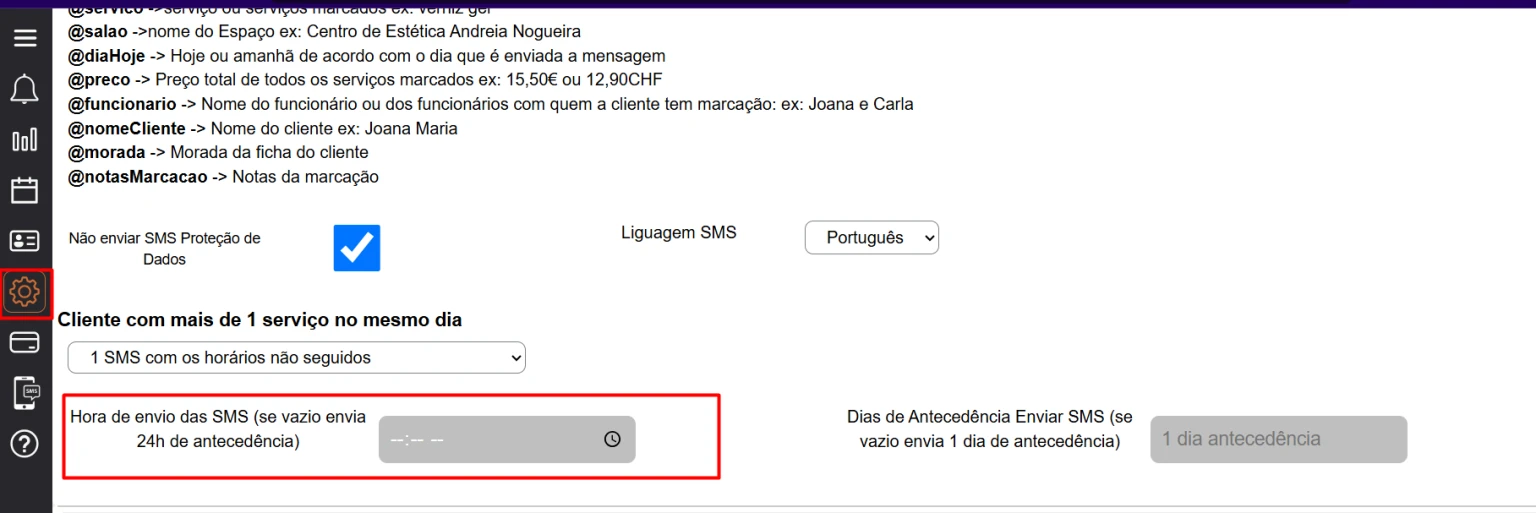
Task: Open the settings gear in the sidebar
Action: (x=25, y=292)
